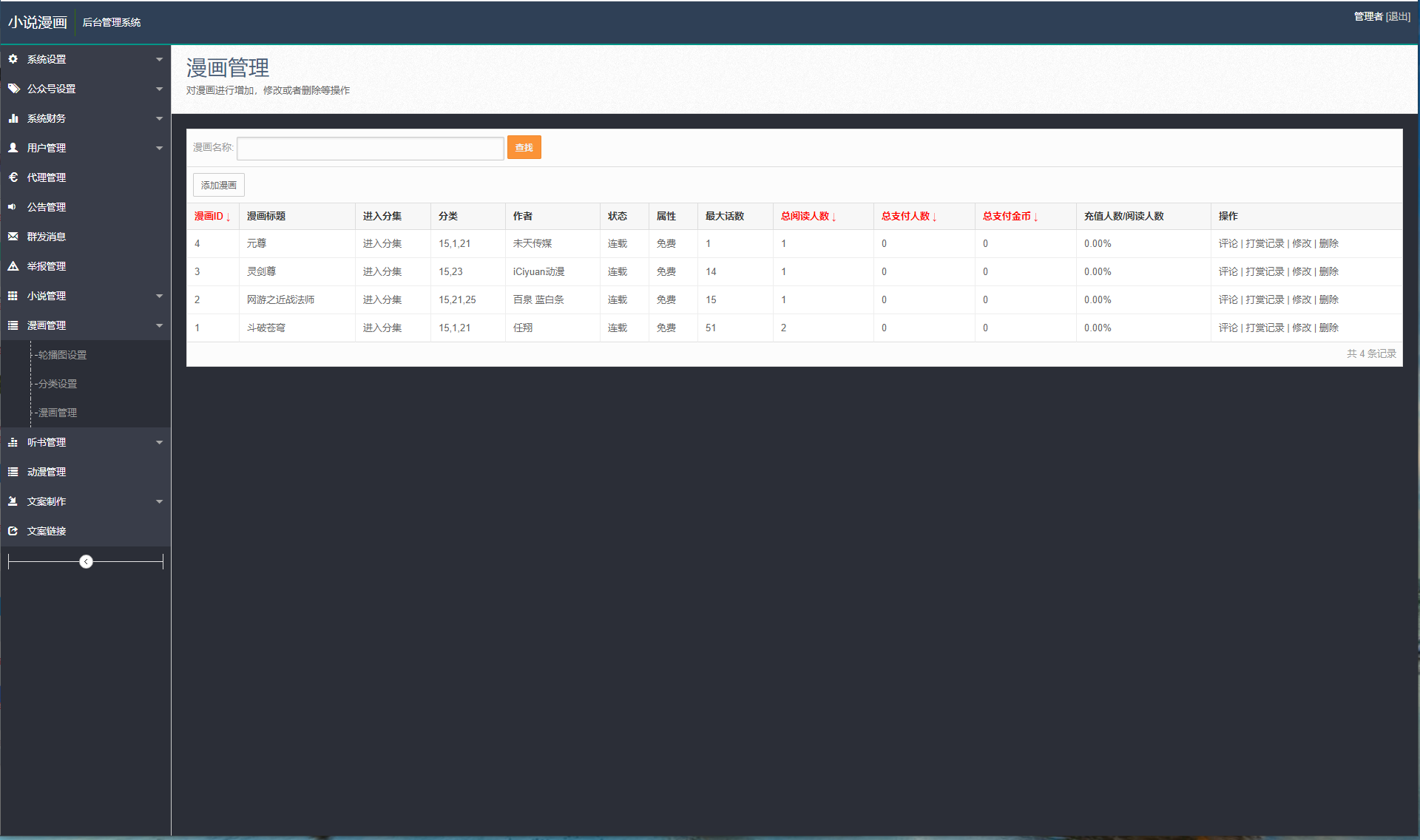Click the icon beside 文案制作
Image resolution: width=1420 pixels, height=840 pixels.
pyautogui.click(x=13, y=501)
